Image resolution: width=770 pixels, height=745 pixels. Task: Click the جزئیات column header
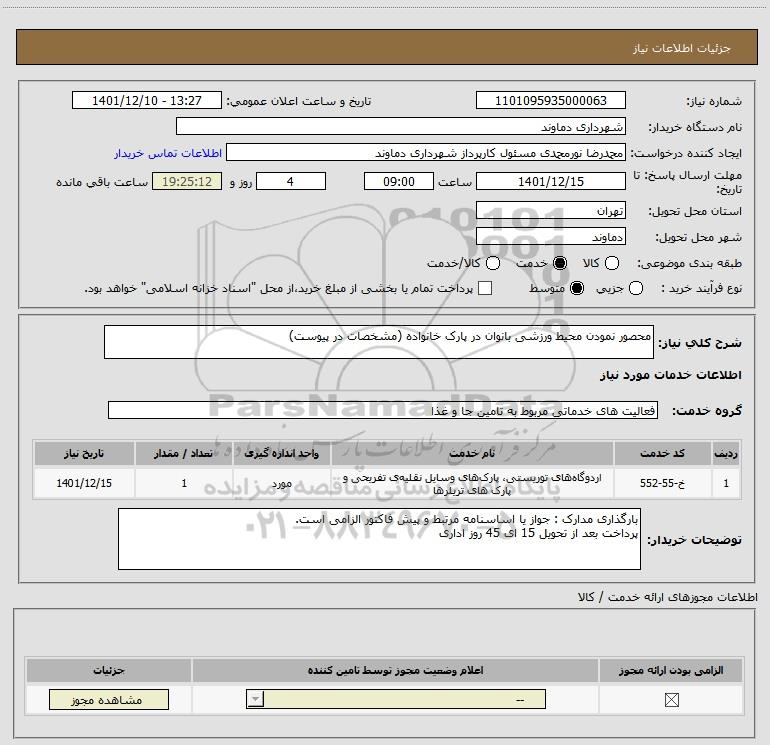[x=109, y=670]
